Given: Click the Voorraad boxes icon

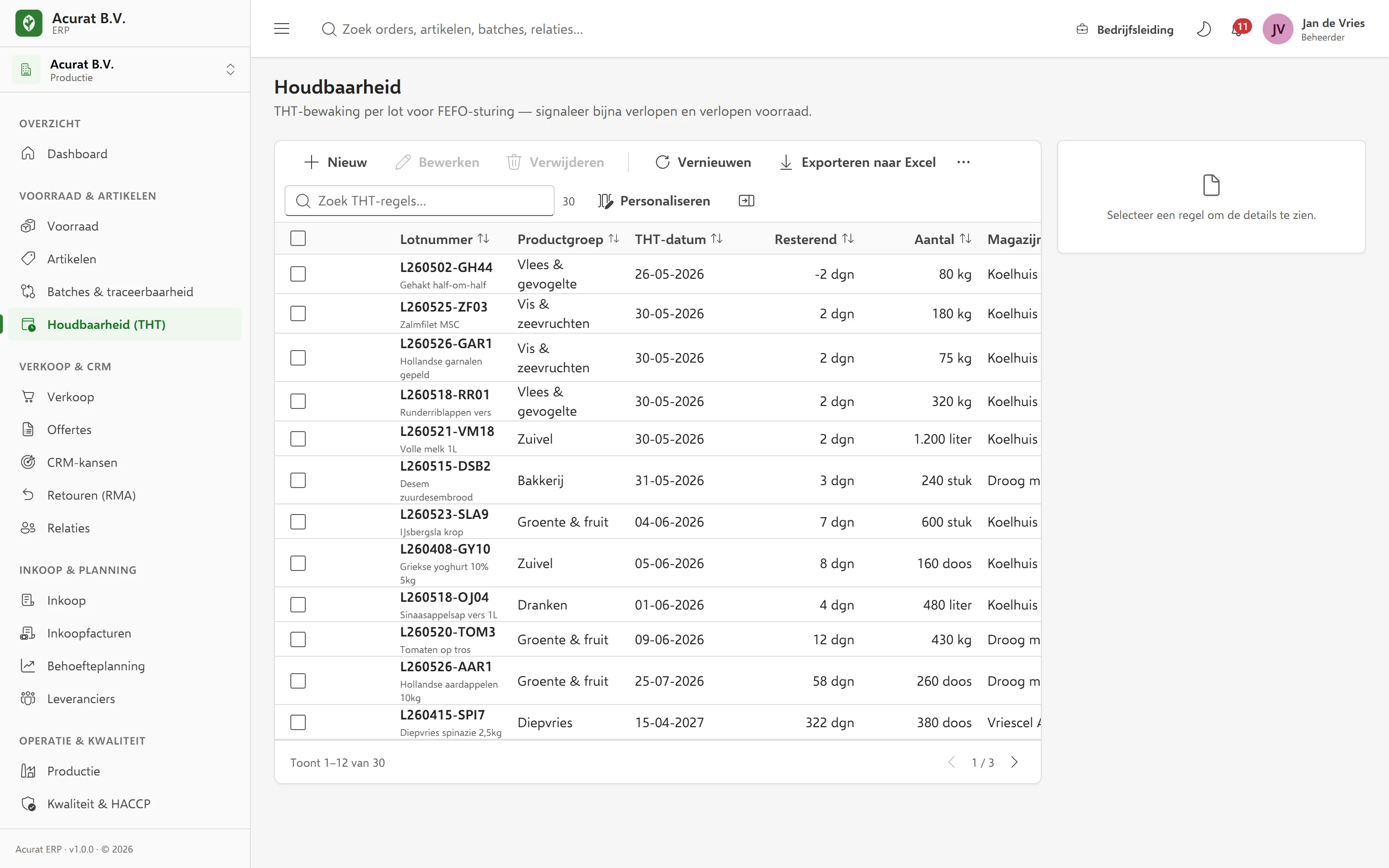Looking at the screenshot, I should (x=28, y=226).
